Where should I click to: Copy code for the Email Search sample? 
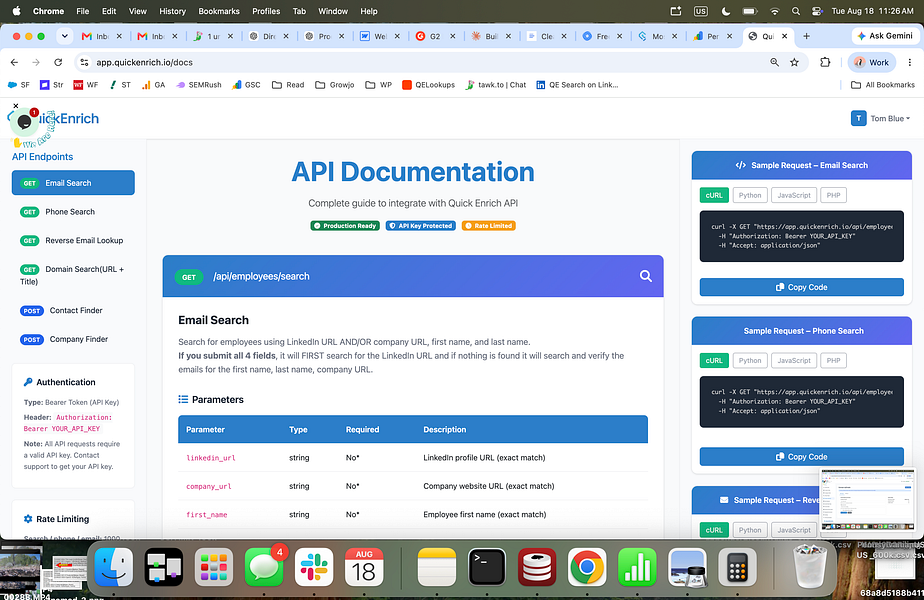801,287
